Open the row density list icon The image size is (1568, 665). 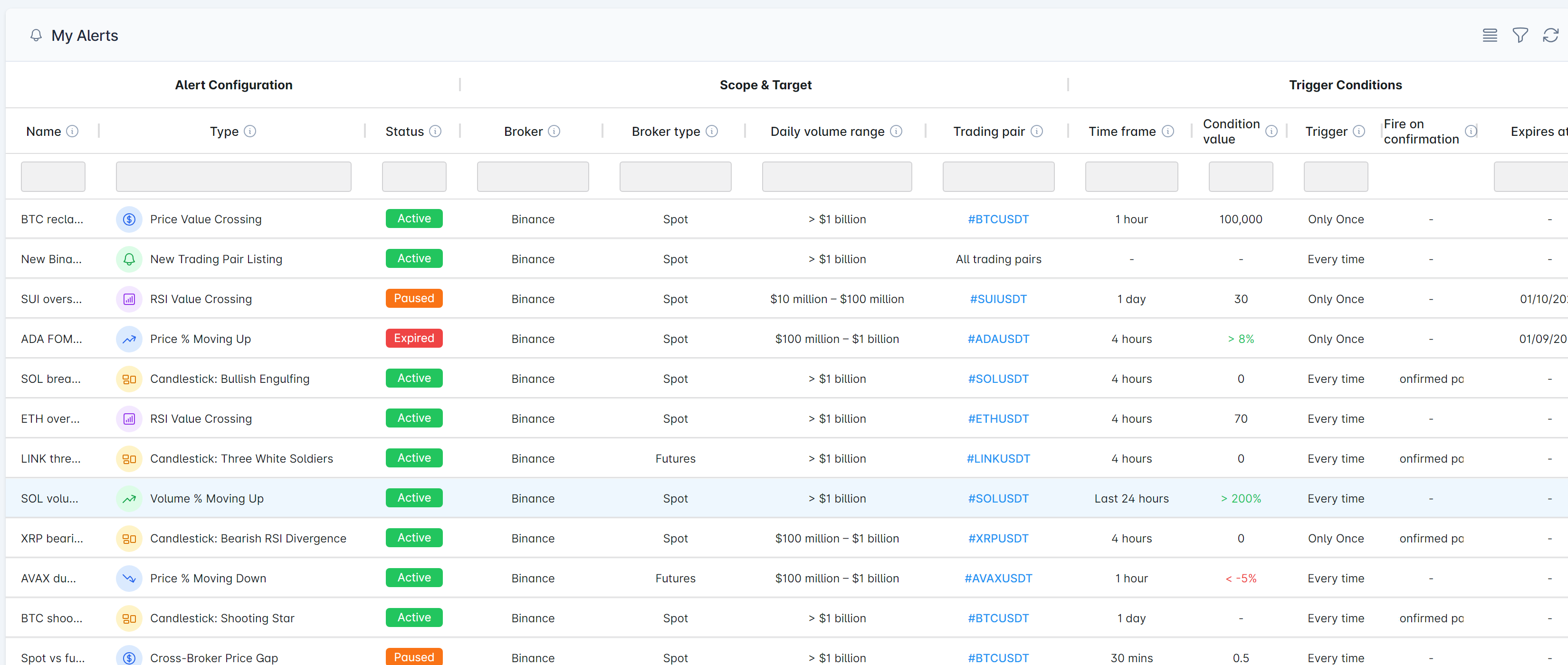[x=1490, y=35]
